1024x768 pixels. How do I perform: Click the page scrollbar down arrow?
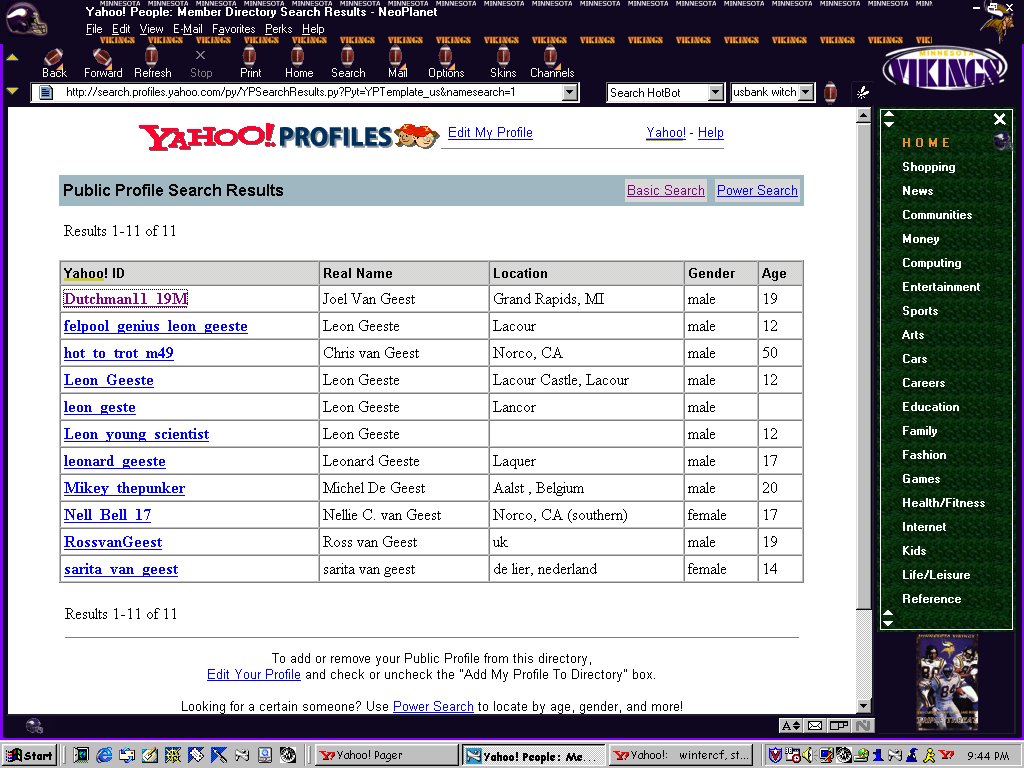coord(863,705)
